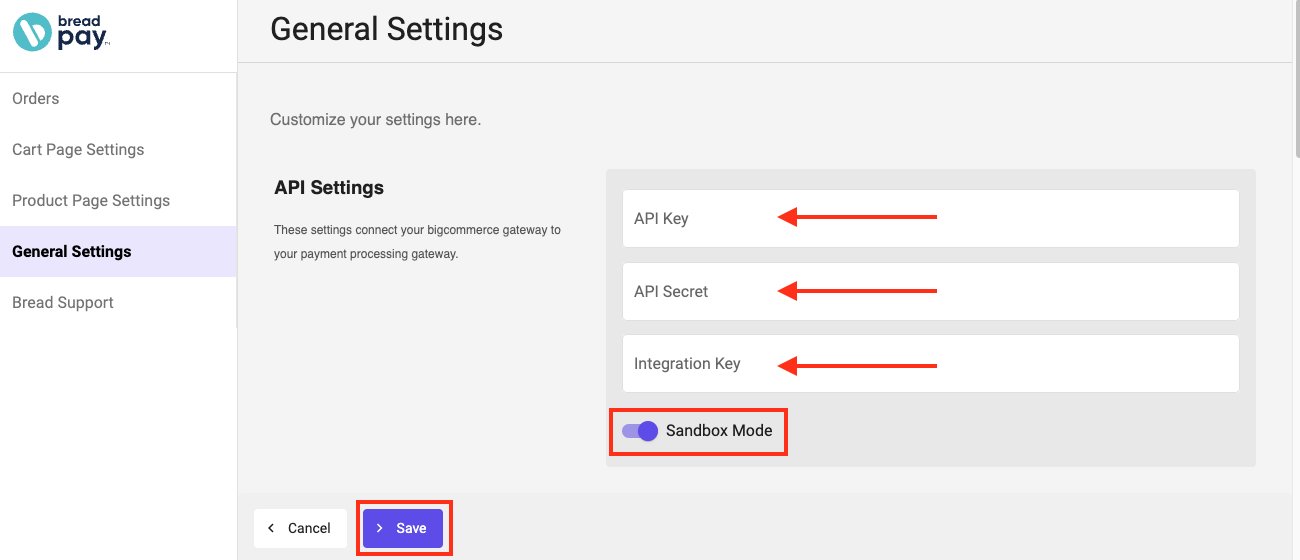The width and height of the screenshot is (1300, 560).
Task: Toggle the Sandbox Mode switch
Action: click(640, 431)
